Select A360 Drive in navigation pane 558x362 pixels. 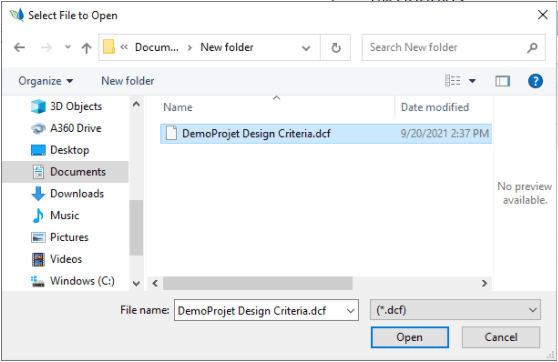[66, 128]
